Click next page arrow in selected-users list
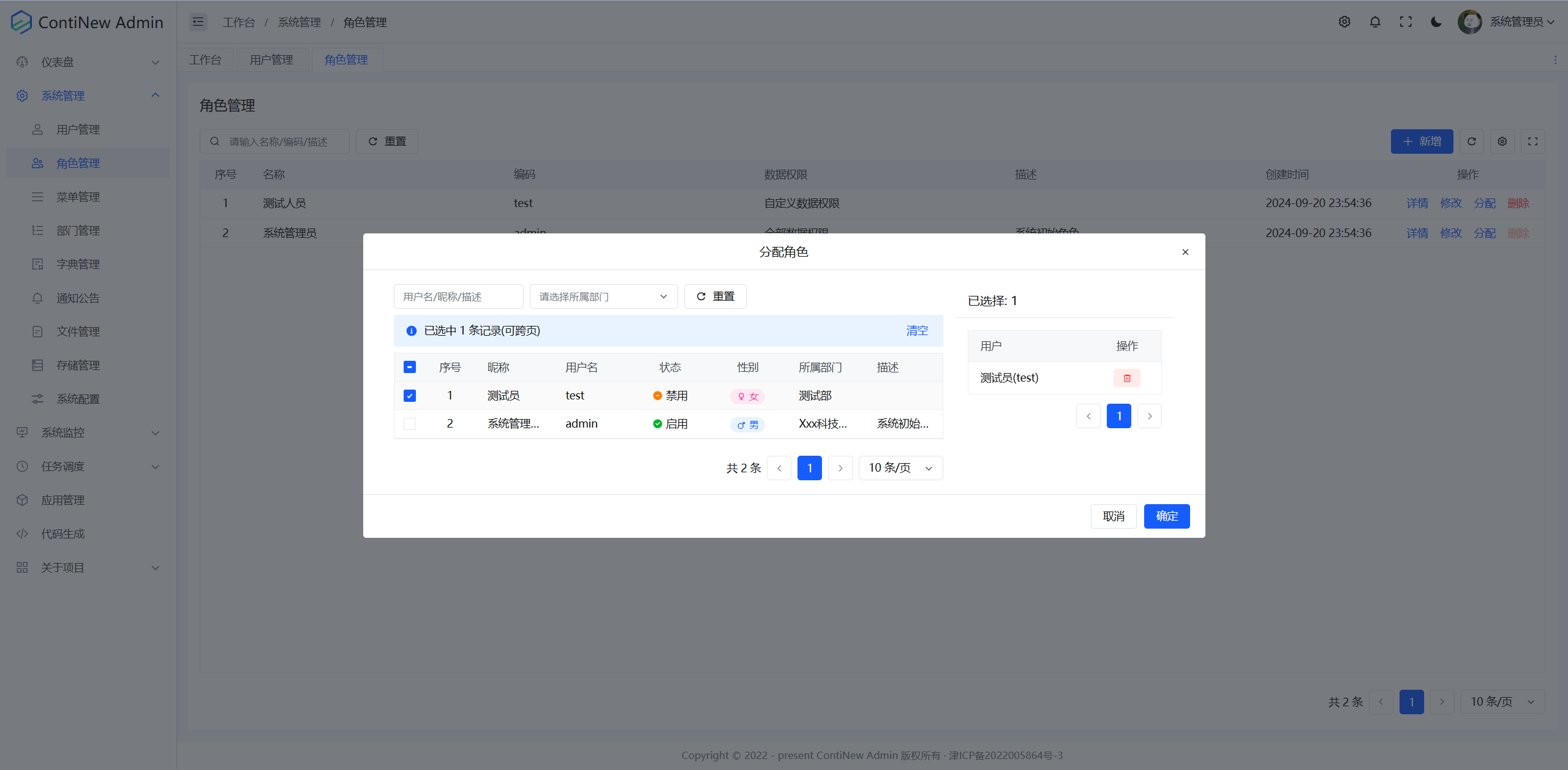 coord(1150,417)
